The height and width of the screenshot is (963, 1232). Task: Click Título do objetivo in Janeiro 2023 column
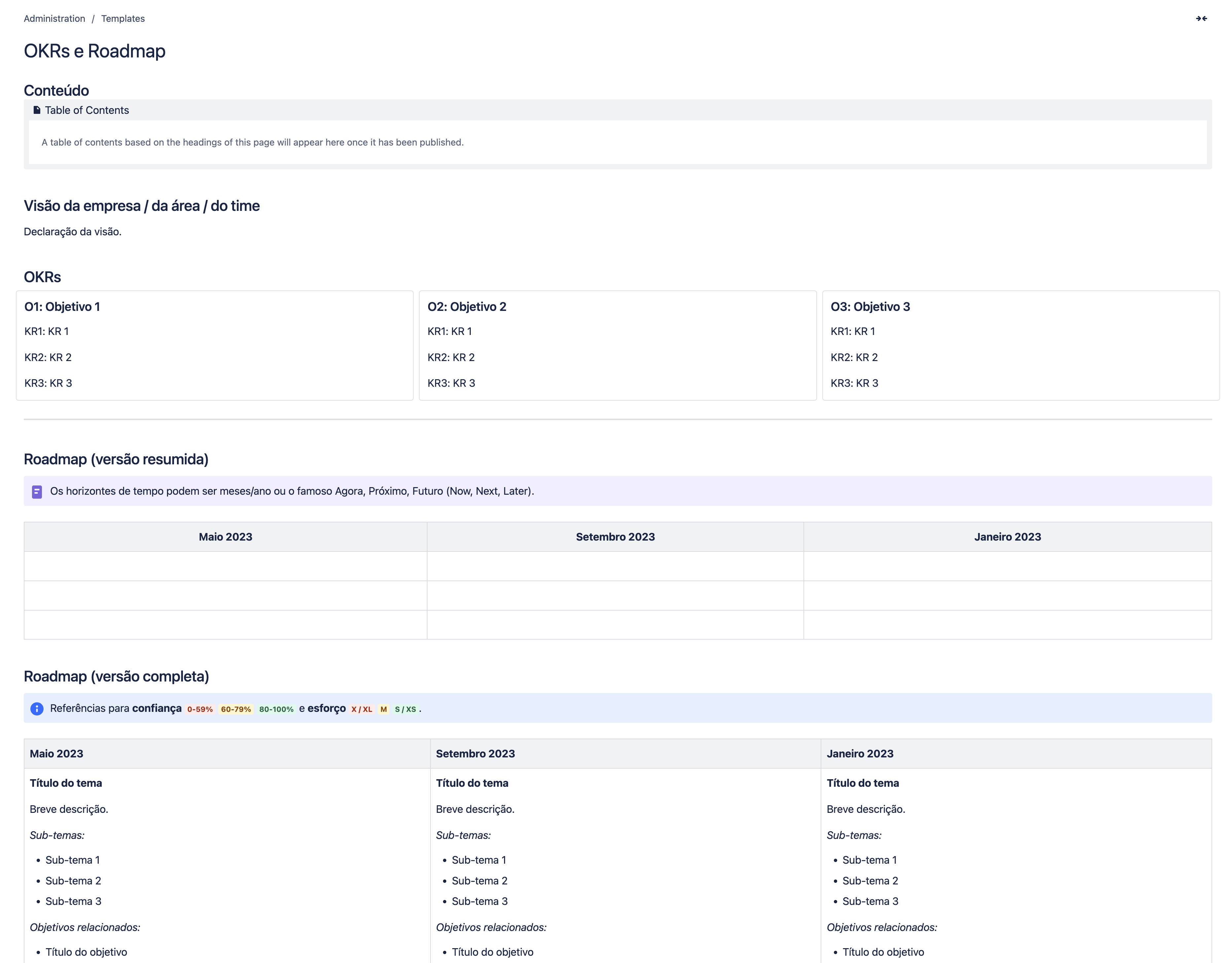[883, 952]
